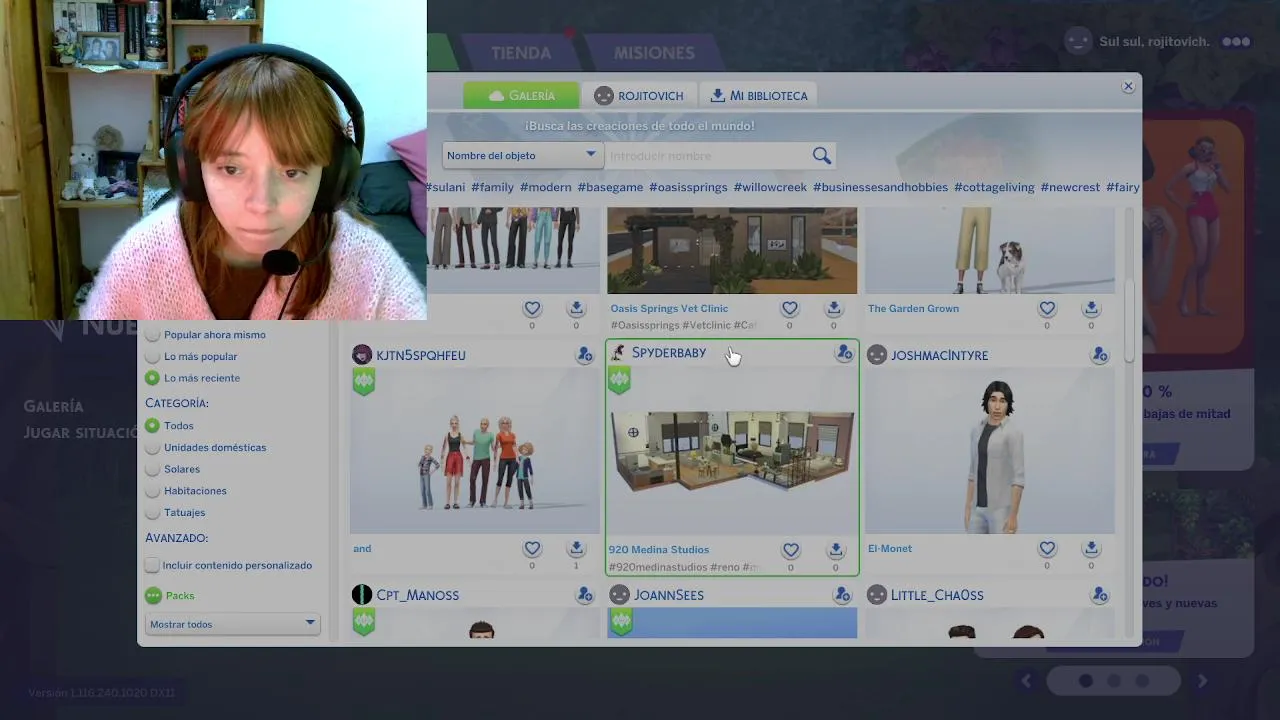Click the Packs icon in filters
Viewport: 1280px width, 720px height.
pos(153,596)
